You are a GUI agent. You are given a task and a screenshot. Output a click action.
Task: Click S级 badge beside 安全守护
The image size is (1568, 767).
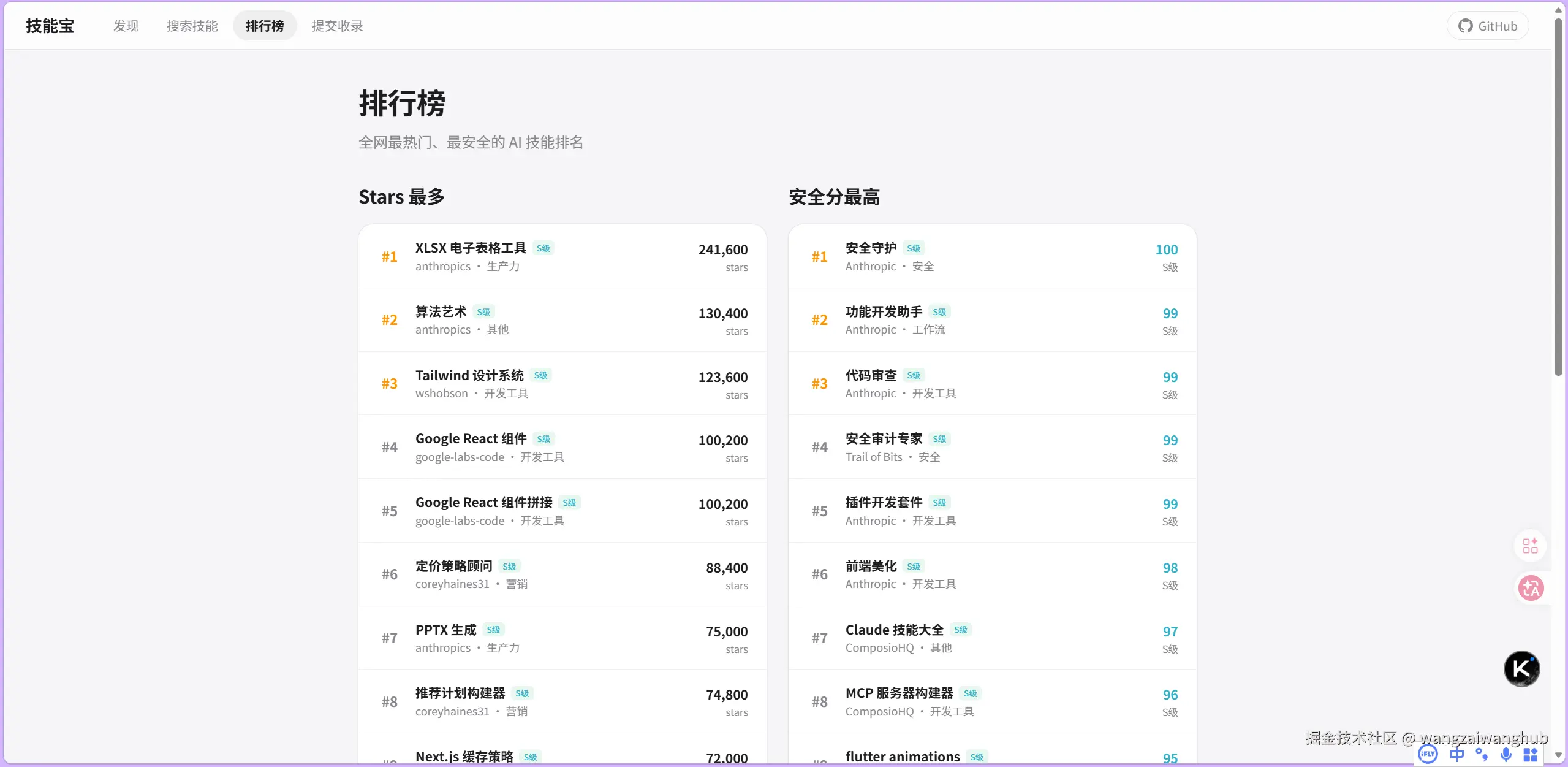click(914, 248)
